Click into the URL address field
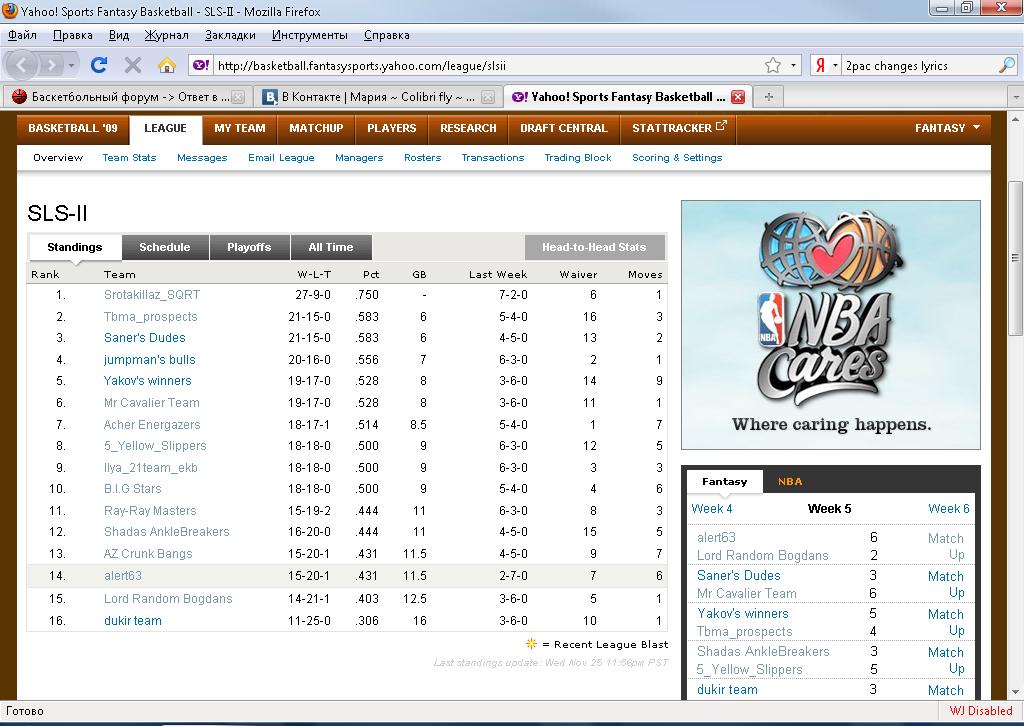This screenshot has width=1024, height=726. (487, 65)
